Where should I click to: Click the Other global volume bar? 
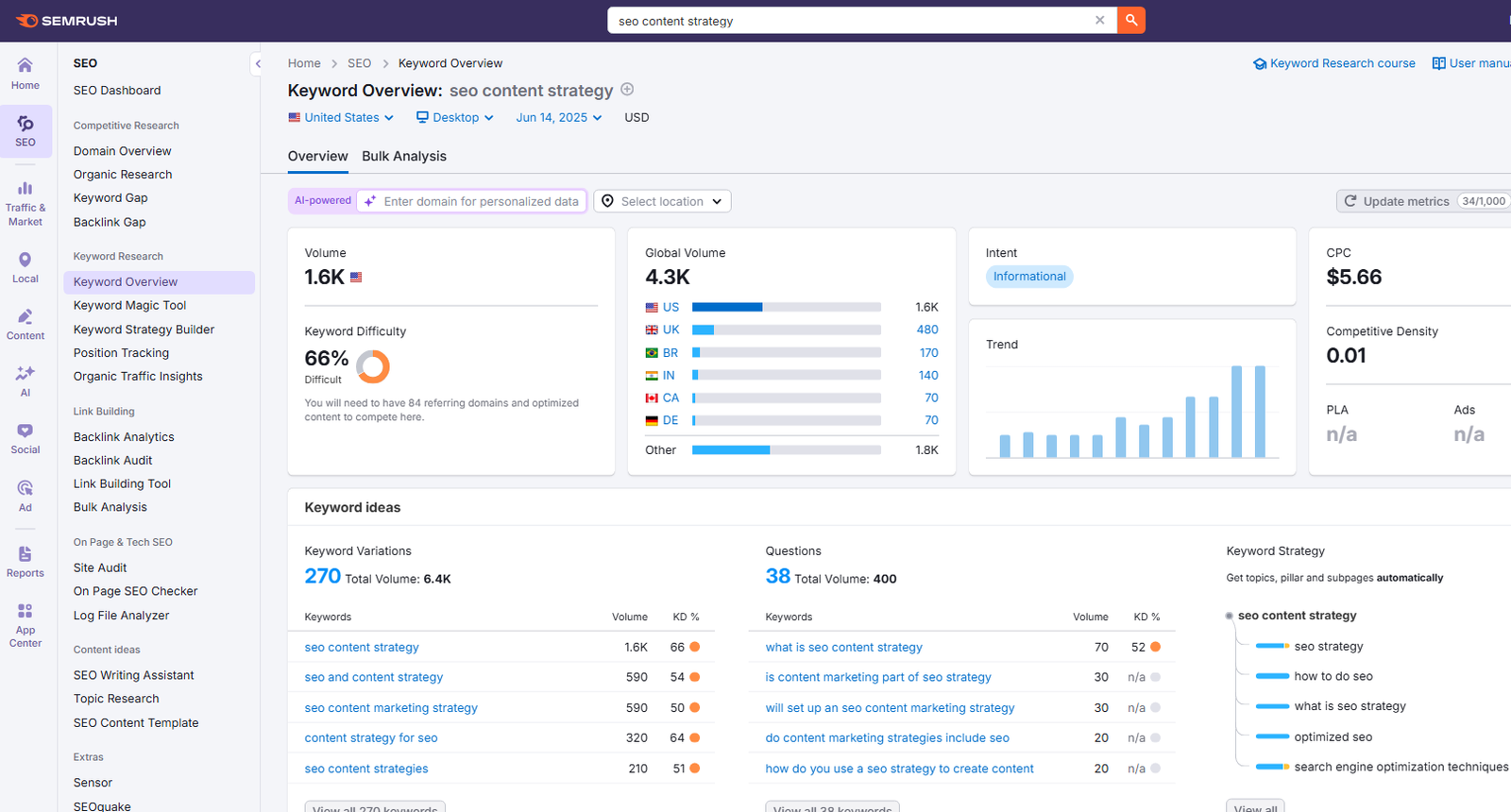point(787,450)
